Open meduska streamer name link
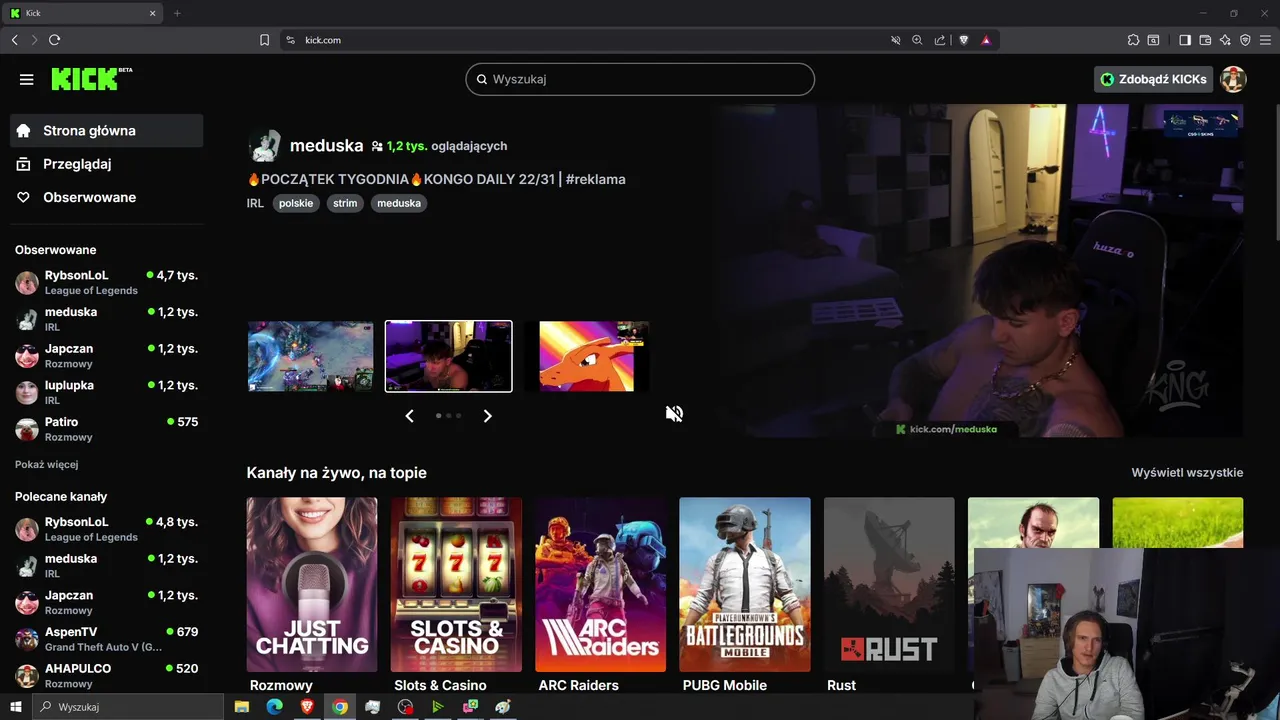Image resolution: width=1280 pixels, height=720 pixels. point(326,146)
